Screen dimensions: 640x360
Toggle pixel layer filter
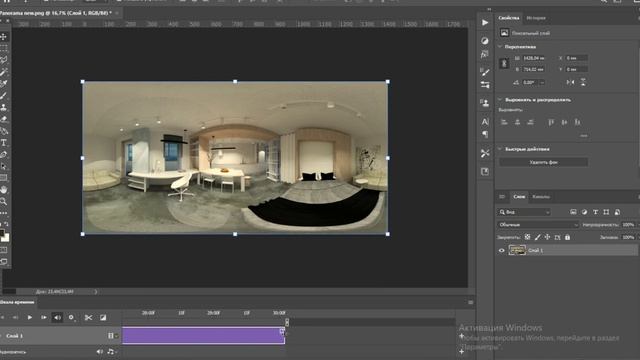pyautogui.click(x=573, y=212)
